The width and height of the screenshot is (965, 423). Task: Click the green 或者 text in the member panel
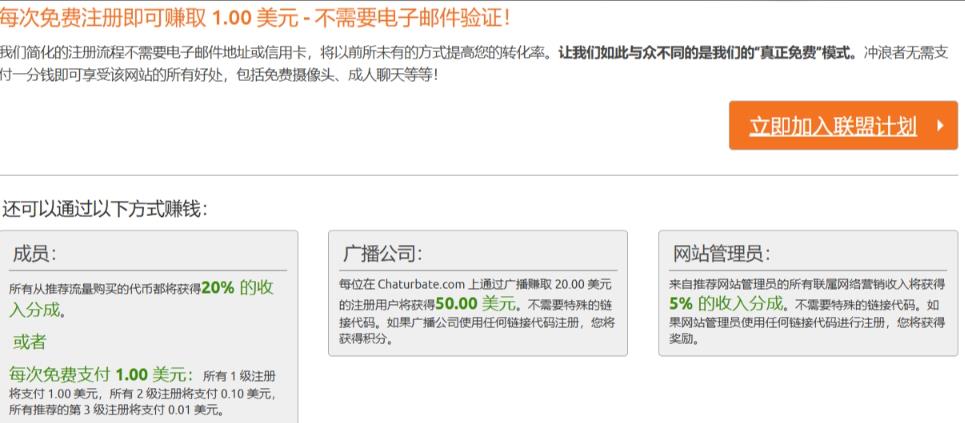[x=30, y=342]
